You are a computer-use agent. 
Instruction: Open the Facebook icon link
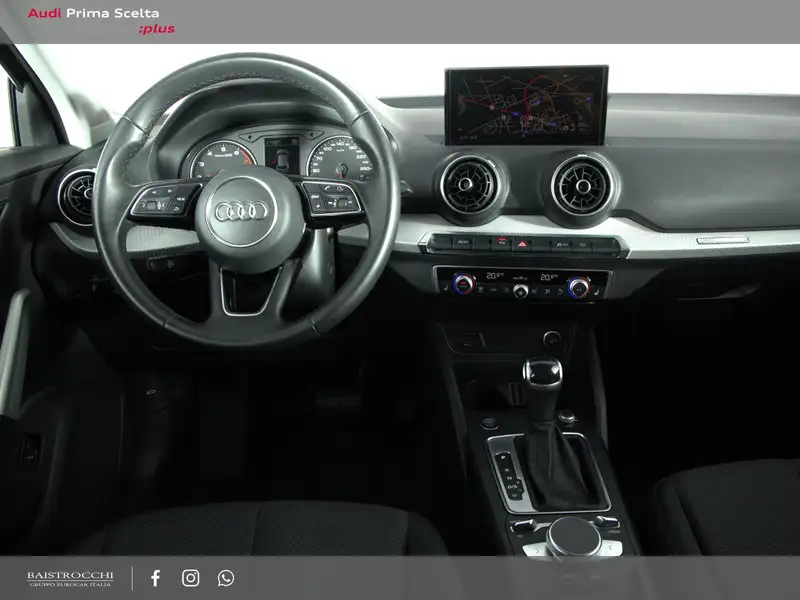[155, 578]
